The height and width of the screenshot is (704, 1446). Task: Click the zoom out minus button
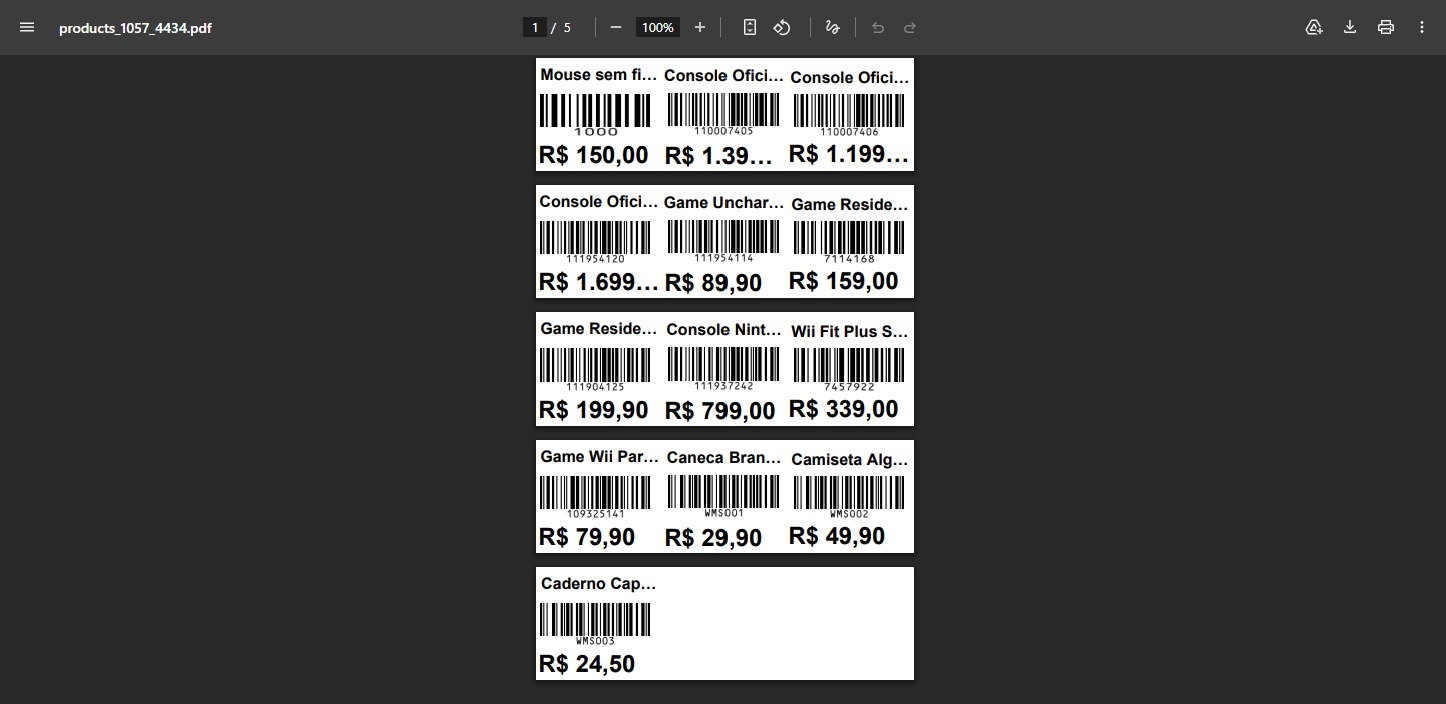[x=616, y=27]
